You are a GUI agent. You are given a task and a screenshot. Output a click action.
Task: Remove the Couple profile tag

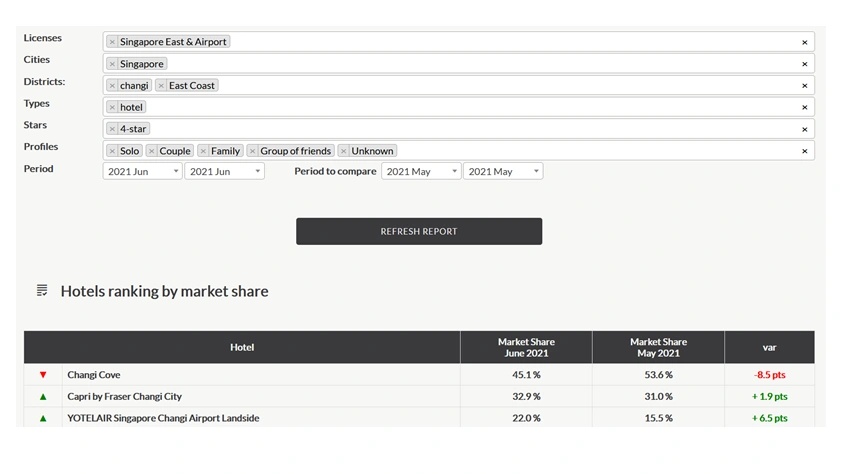click(152, 151)
